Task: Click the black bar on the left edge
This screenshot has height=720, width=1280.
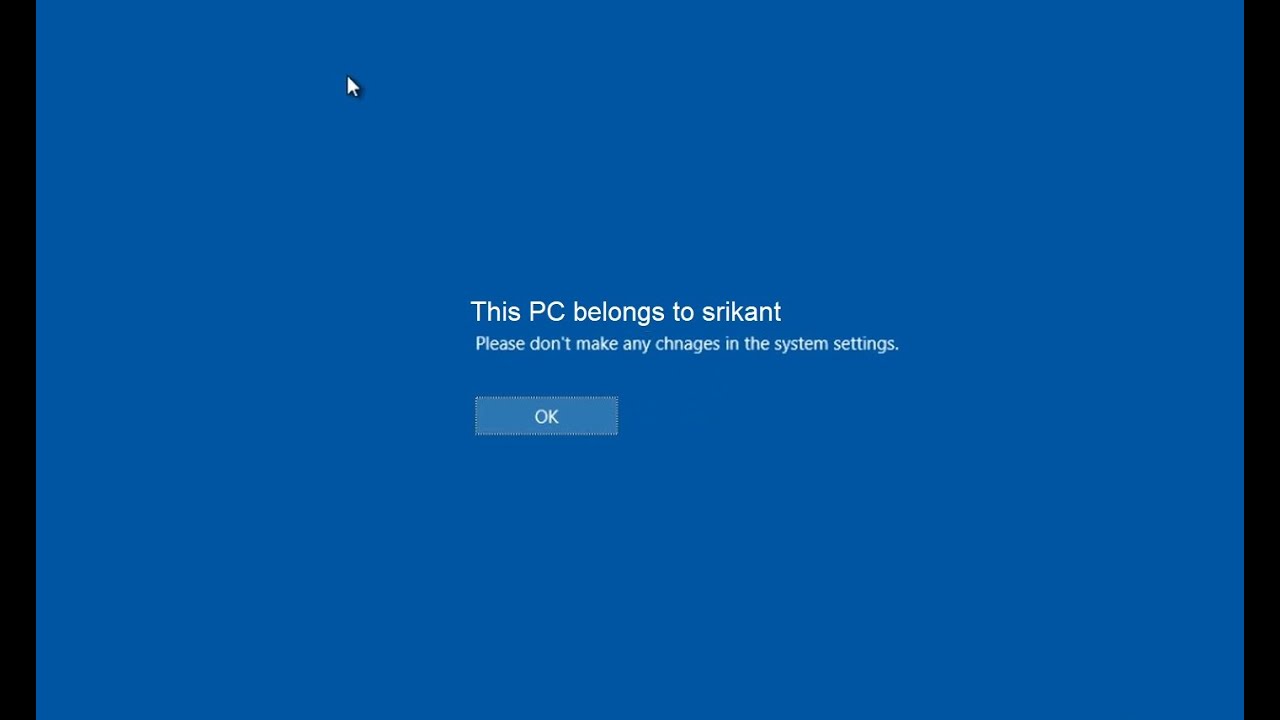Action: click(18, 360)
